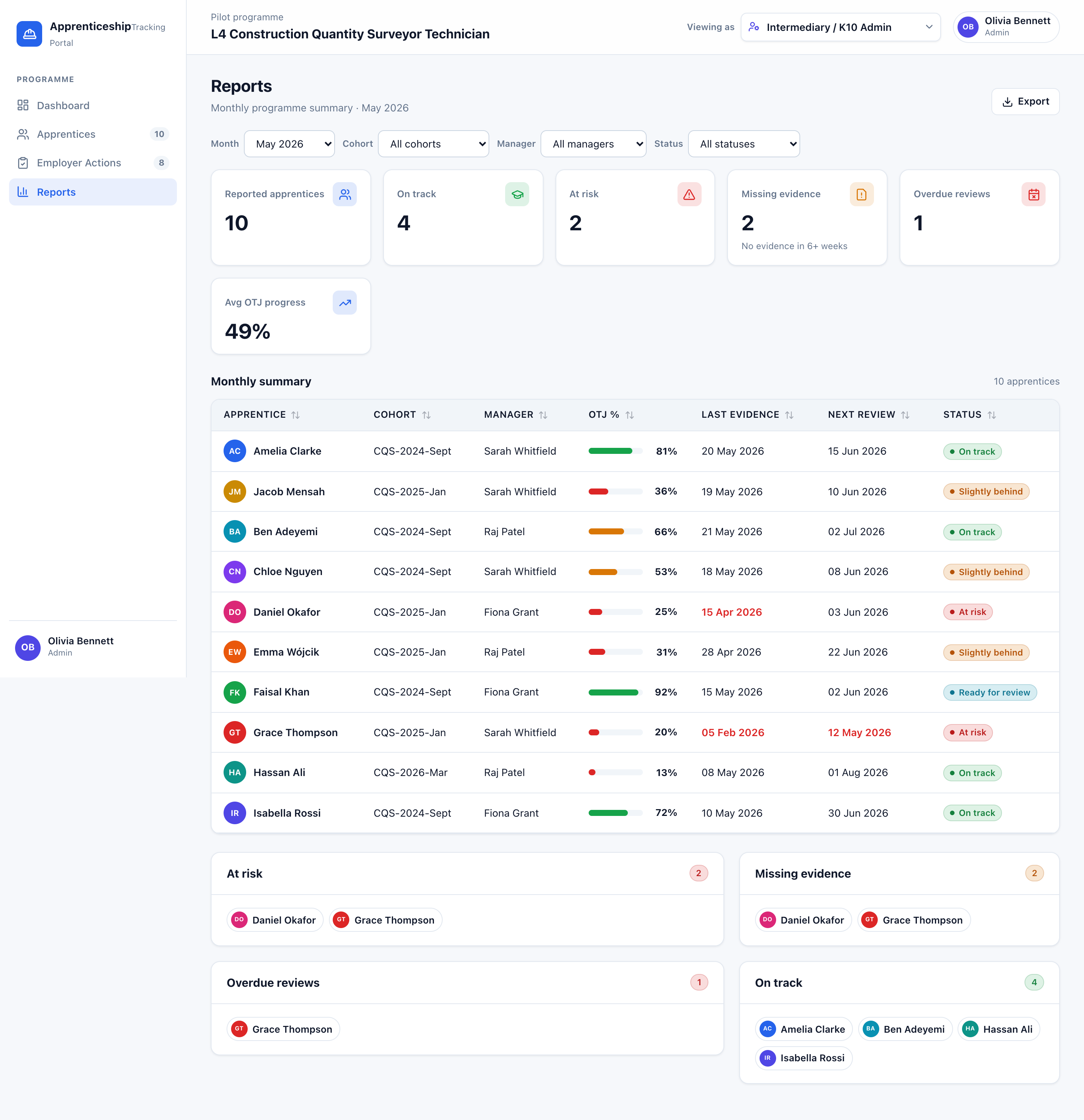Click the On track graduation cap icon

(x=517, y=194)
